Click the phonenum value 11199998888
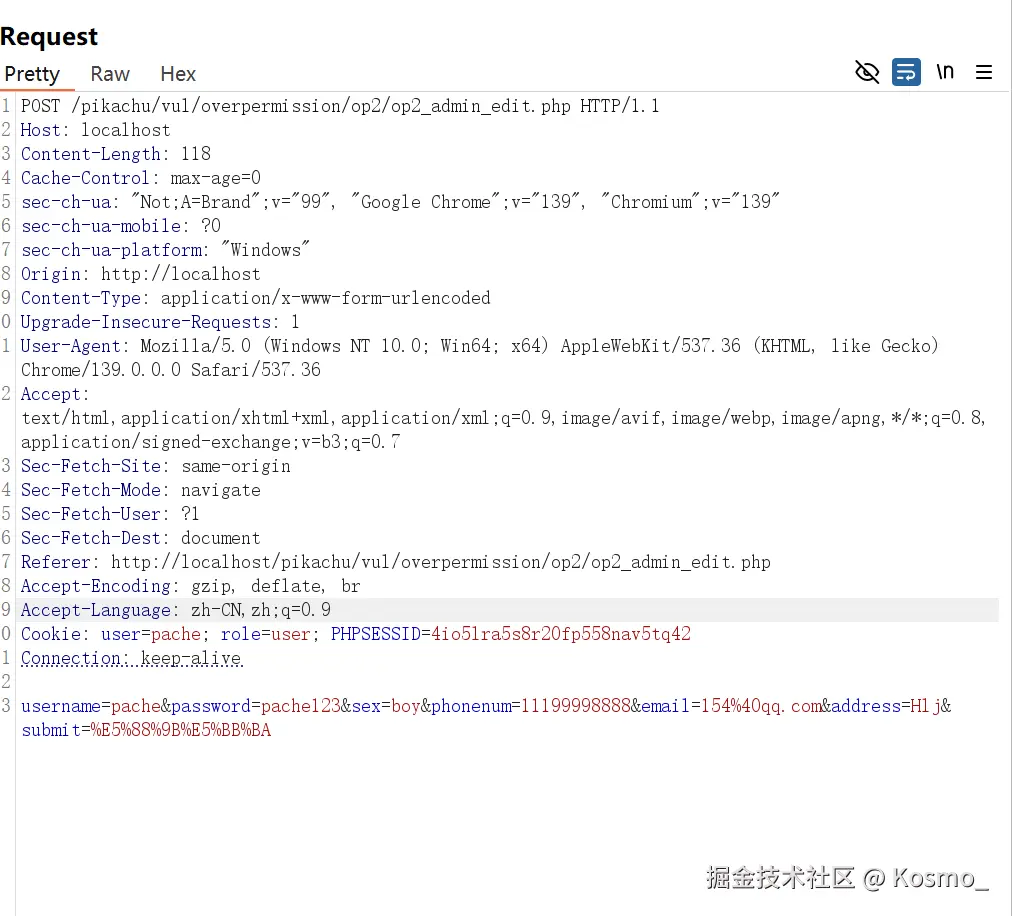The width and height of the screenshot is (1013, 916). pyautogui.click(x=576, y=706)
